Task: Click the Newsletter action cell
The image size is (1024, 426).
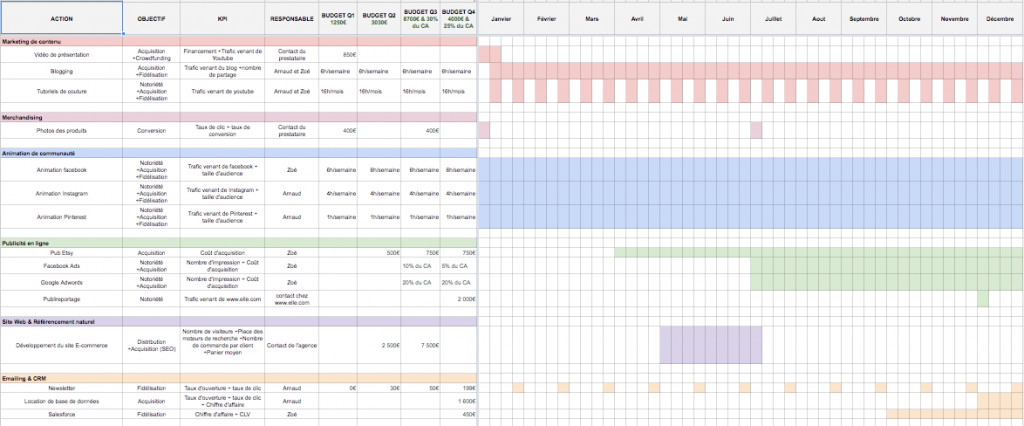Action: click(61, 387)
